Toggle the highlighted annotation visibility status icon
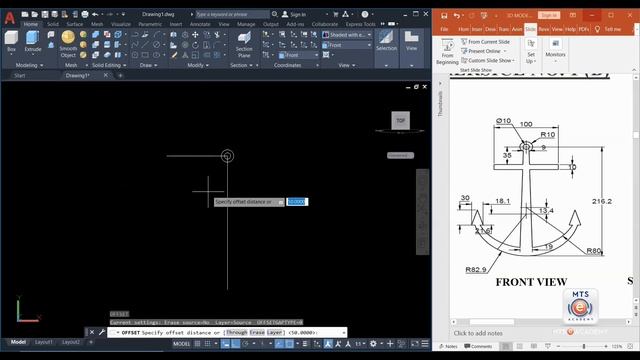The width and height of the screenshot is (640, 360). [x=328, y=344]
